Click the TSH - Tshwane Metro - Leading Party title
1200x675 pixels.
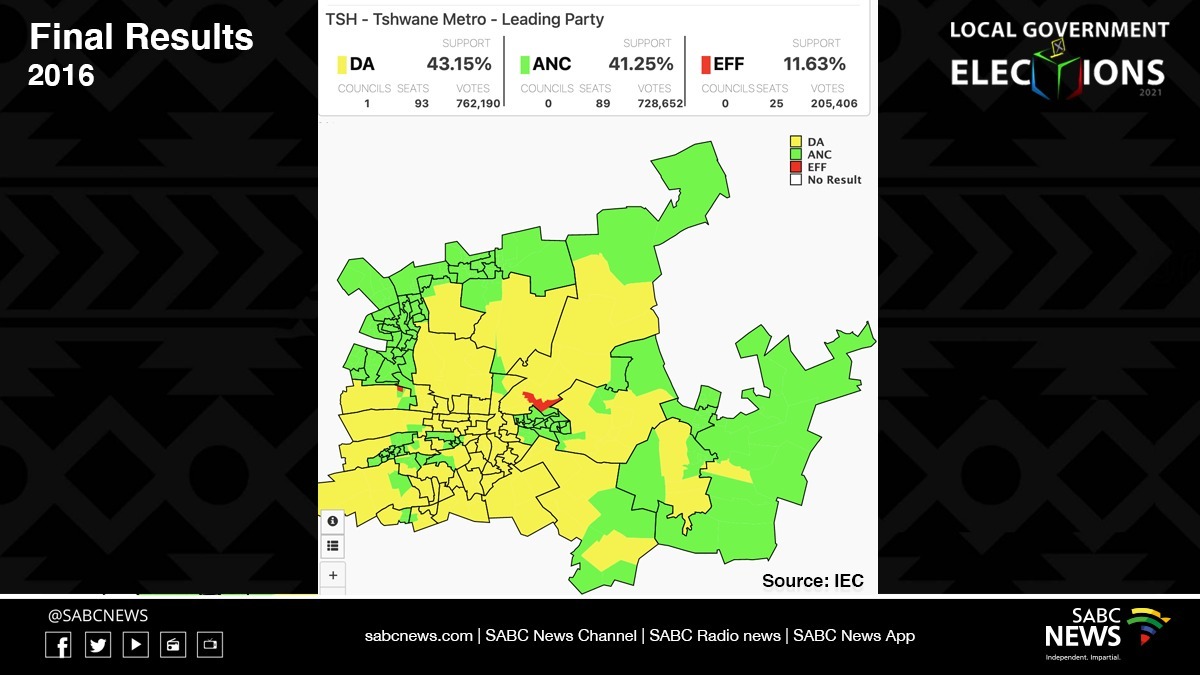click(x=465, y=19)
